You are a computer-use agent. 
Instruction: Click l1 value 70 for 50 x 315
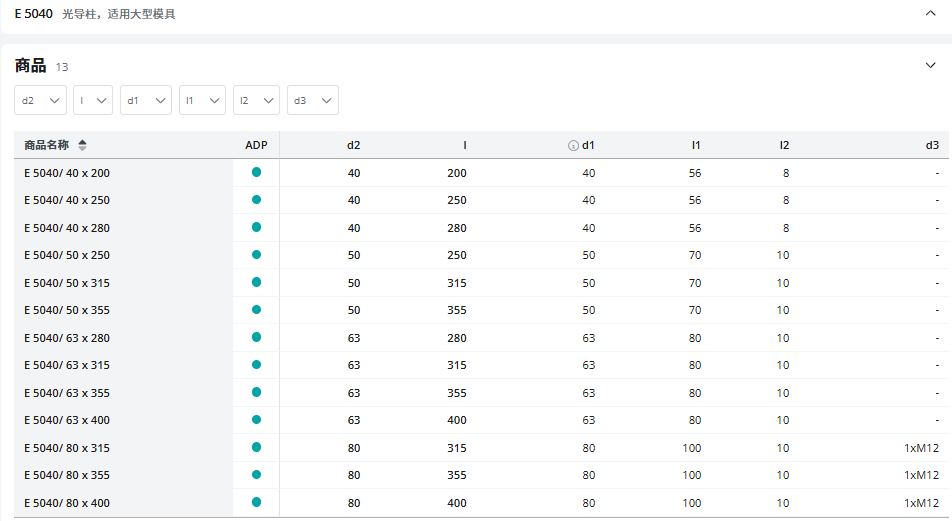(x=695, y=283)
